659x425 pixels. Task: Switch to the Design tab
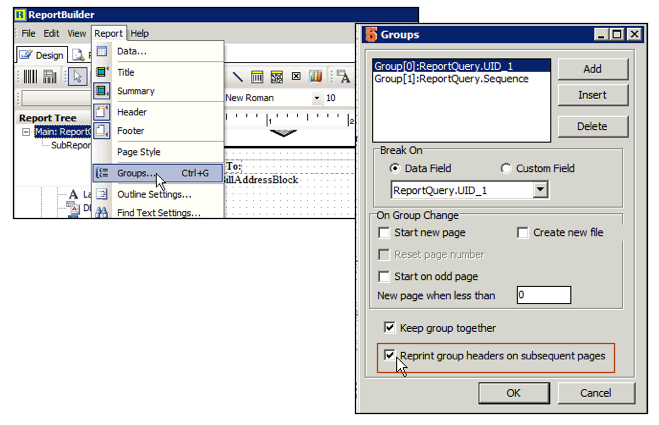(42, 55)
